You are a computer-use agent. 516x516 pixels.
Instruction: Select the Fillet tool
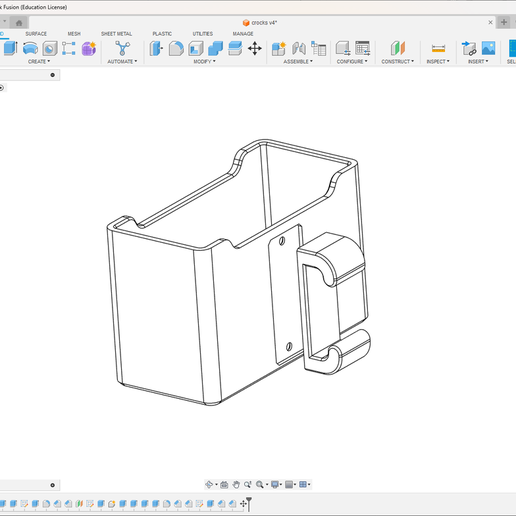coord(176,48)
